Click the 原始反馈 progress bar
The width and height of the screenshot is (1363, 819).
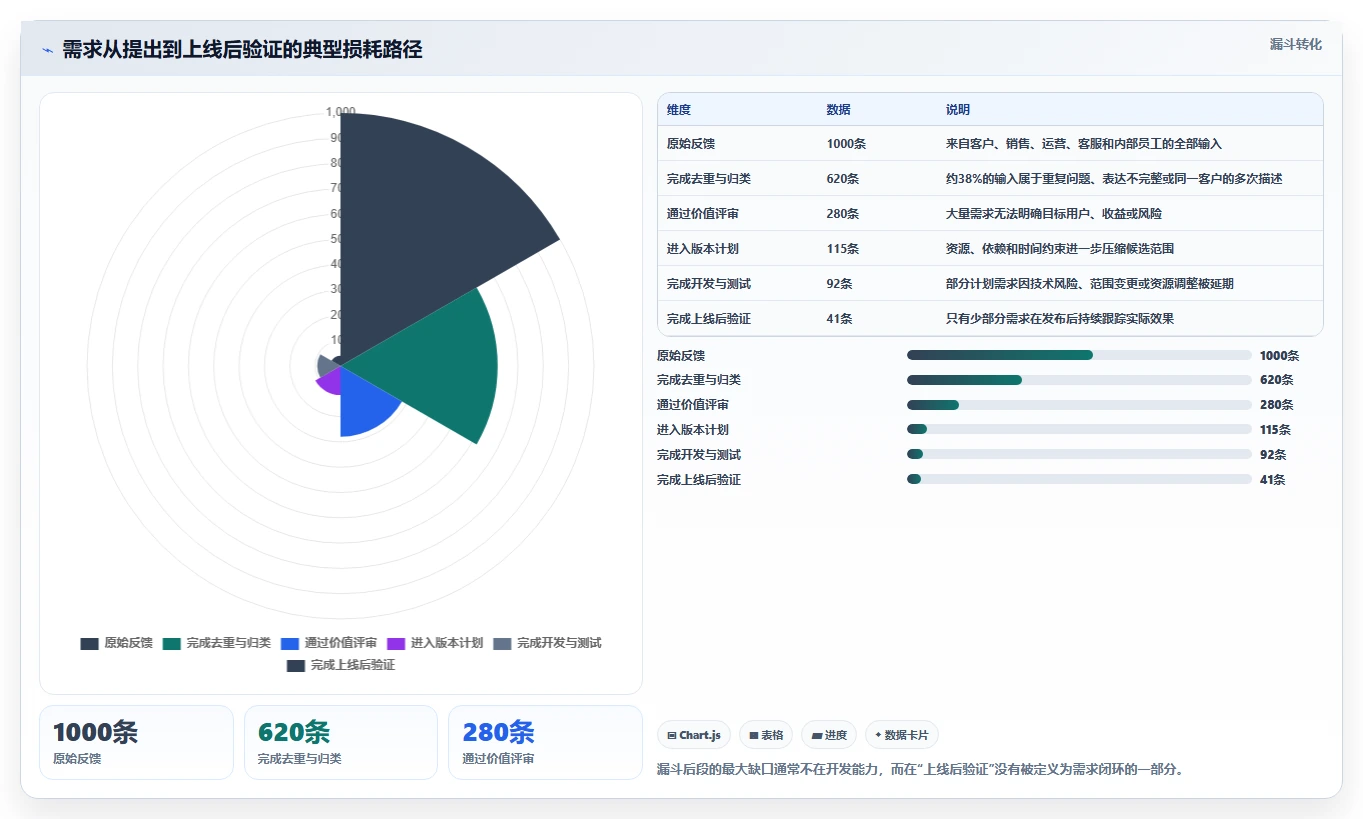click(1079, 355)
